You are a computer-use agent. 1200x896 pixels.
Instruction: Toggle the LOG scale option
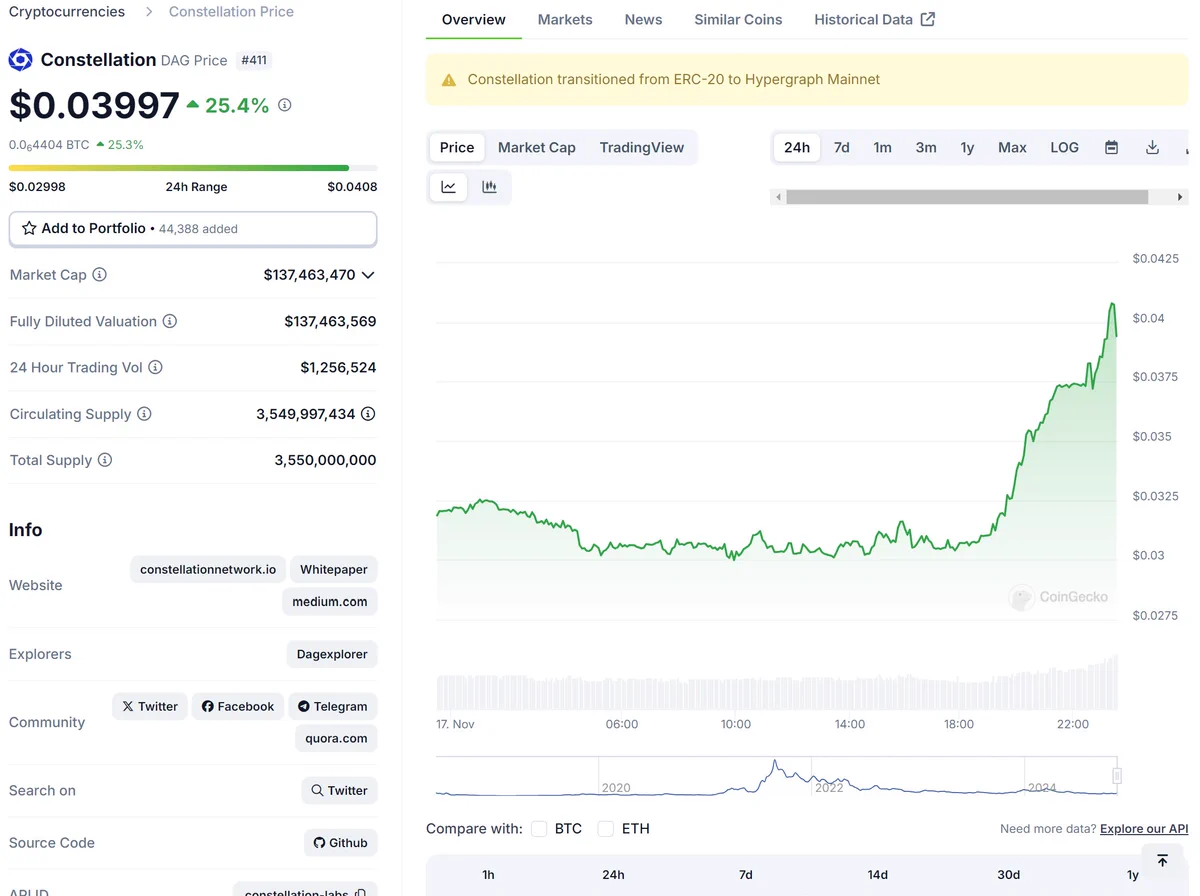(1064, 147)
